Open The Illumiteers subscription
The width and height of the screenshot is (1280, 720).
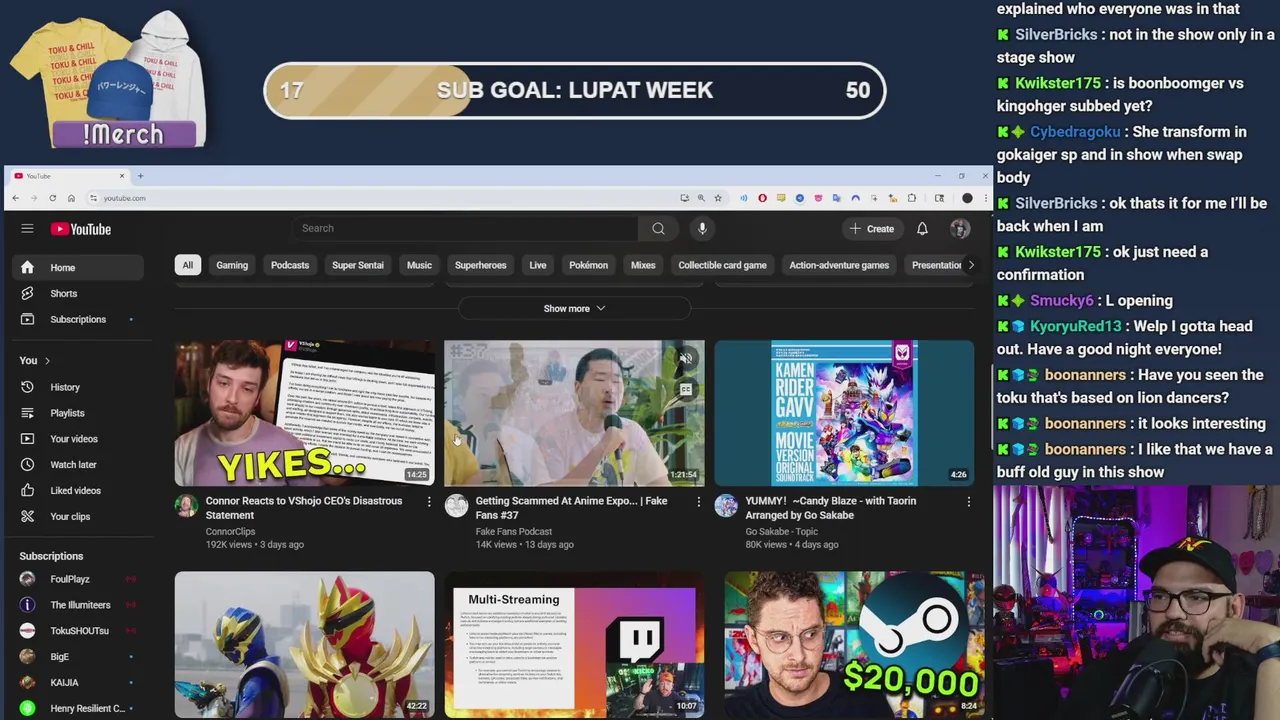pyautogui.click(x=77, y=605)
